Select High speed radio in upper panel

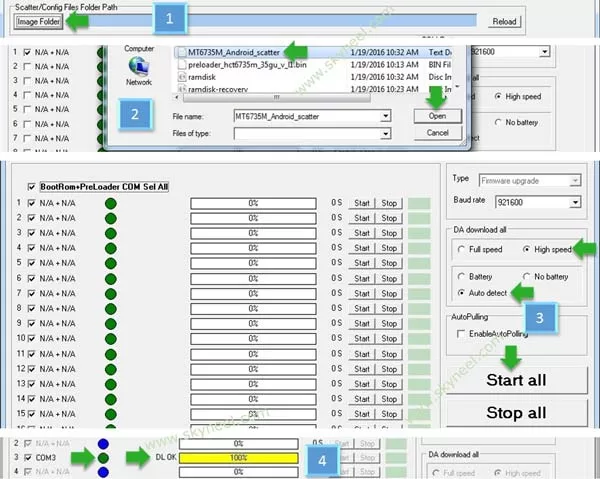tap(498, 96)
